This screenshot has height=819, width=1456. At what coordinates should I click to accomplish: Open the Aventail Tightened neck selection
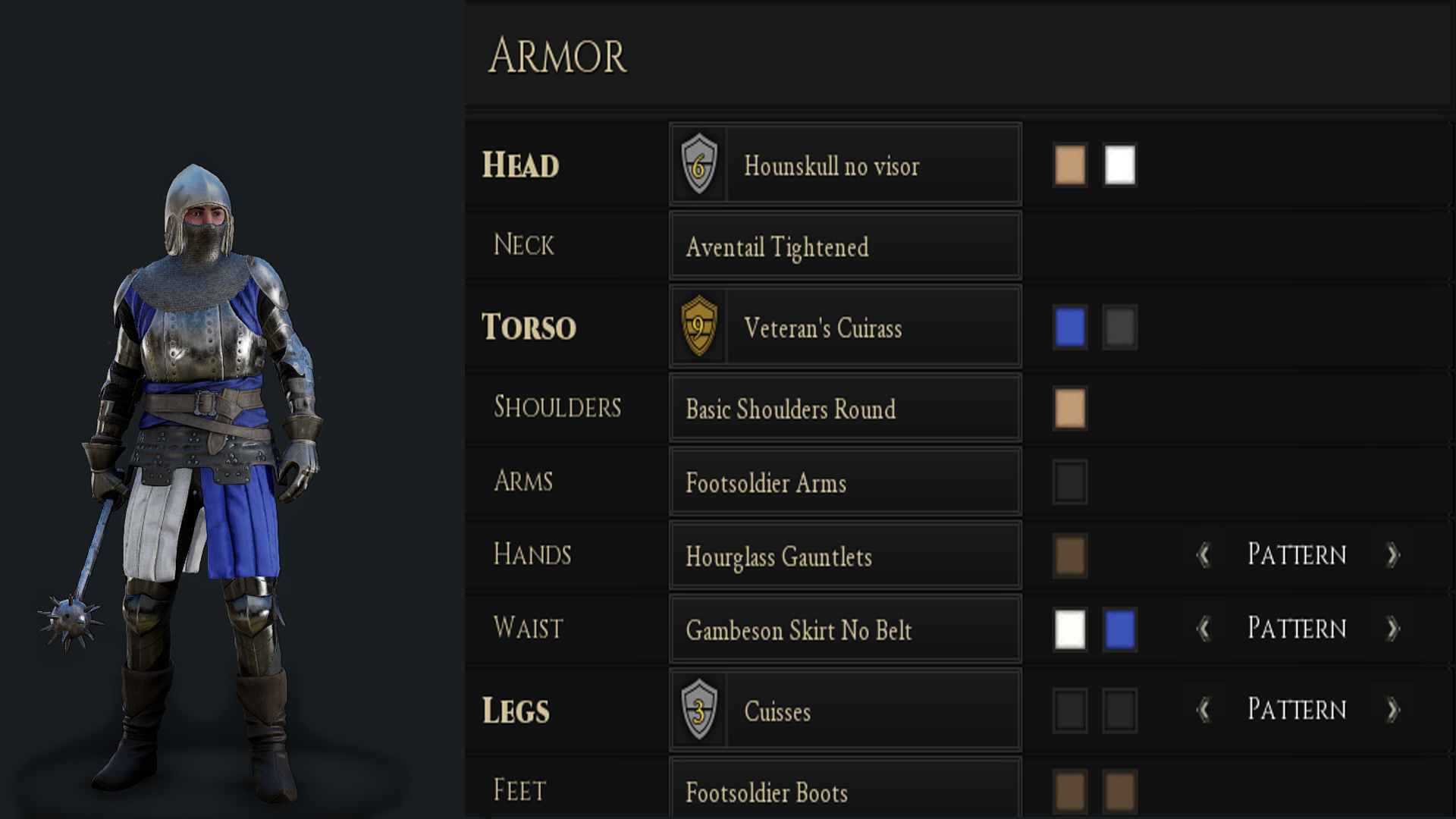point(845,246)
